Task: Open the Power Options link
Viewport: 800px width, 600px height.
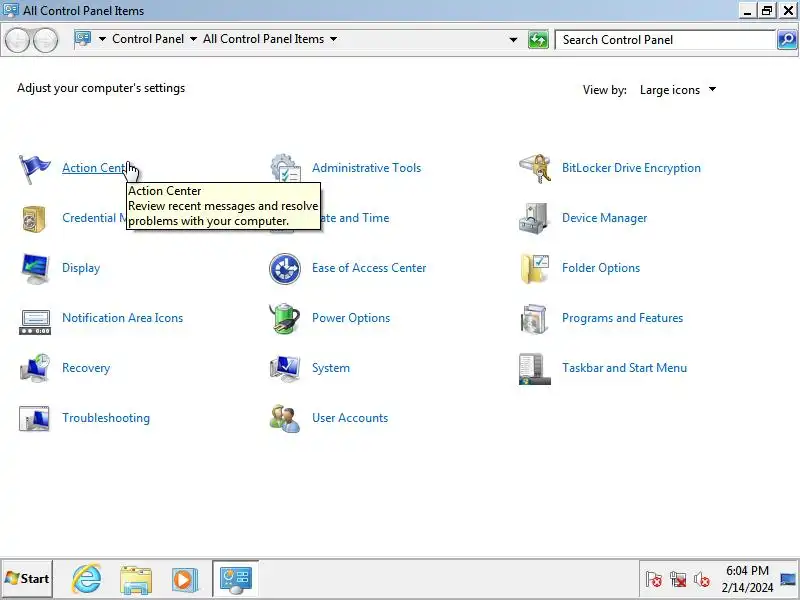Action: coord(351,318)
